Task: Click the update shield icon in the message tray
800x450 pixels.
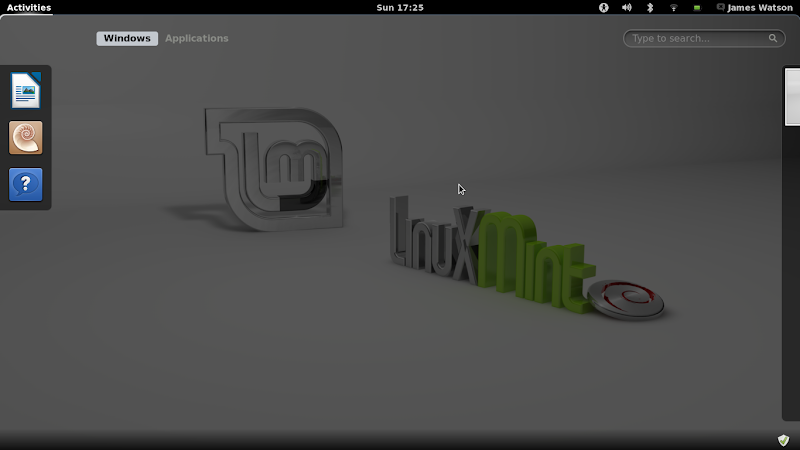Action: click(x=783, y=440)
